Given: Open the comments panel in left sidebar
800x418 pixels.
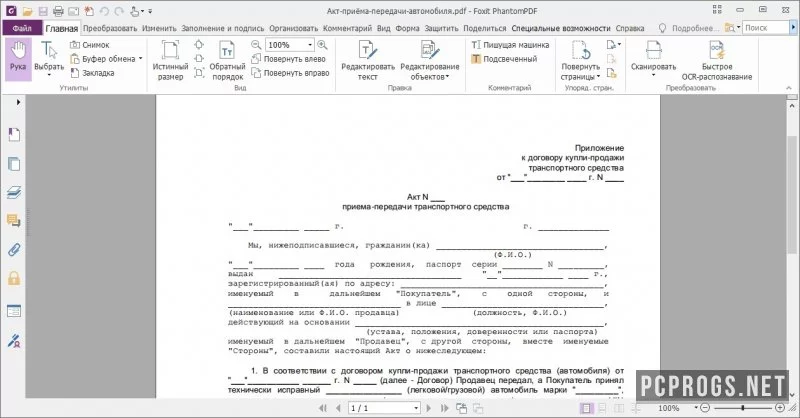Looking at the screenshot, I should pos(14,220).
